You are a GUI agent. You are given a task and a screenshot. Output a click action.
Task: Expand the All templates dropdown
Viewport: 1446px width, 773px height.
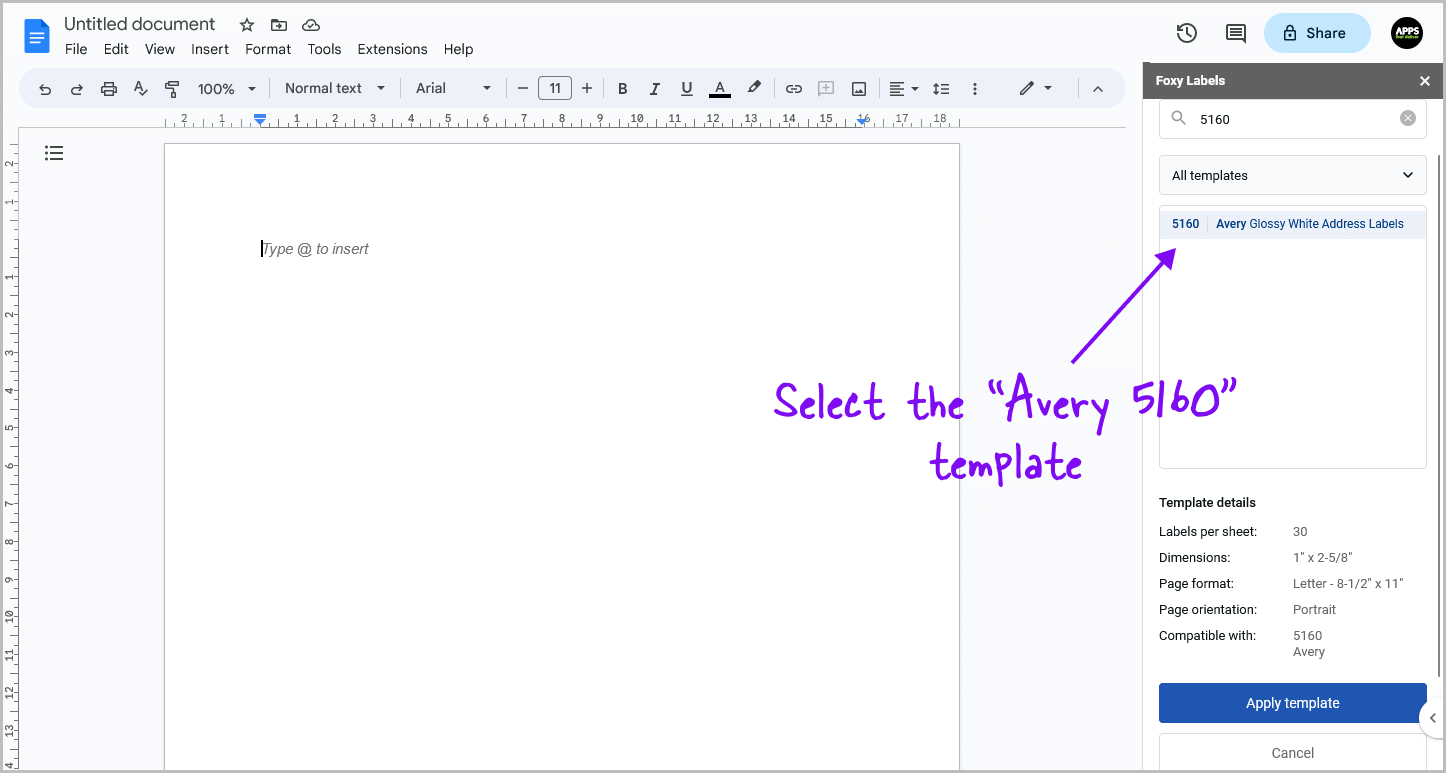1293,175
